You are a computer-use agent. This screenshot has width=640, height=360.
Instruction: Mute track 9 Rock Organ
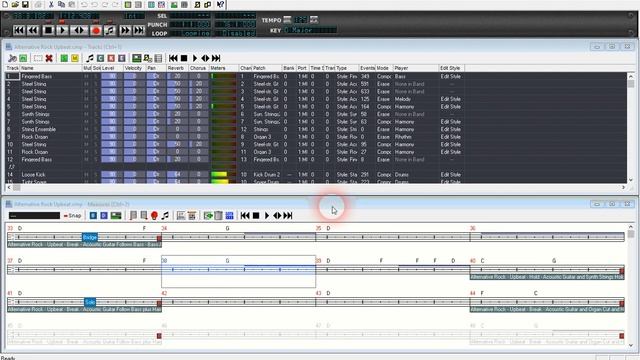[x=87, y=137]
